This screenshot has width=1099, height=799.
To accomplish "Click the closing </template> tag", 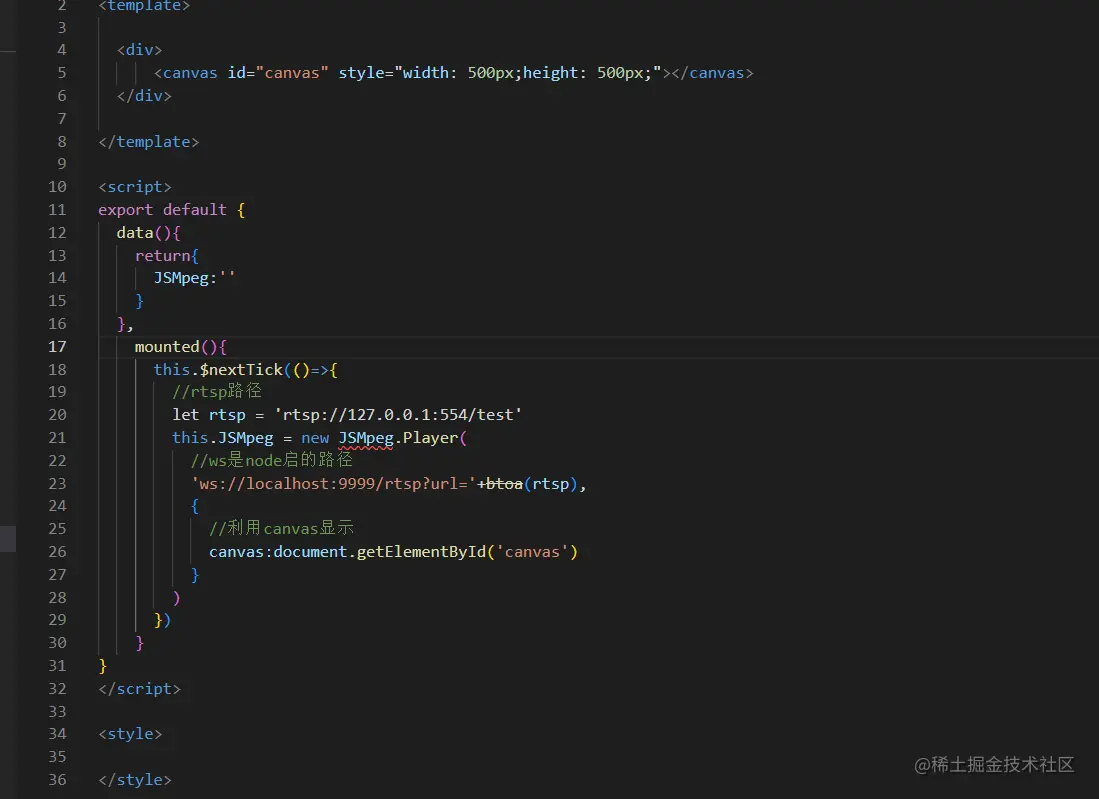I will pyautogui.click(x=149, y=142).
